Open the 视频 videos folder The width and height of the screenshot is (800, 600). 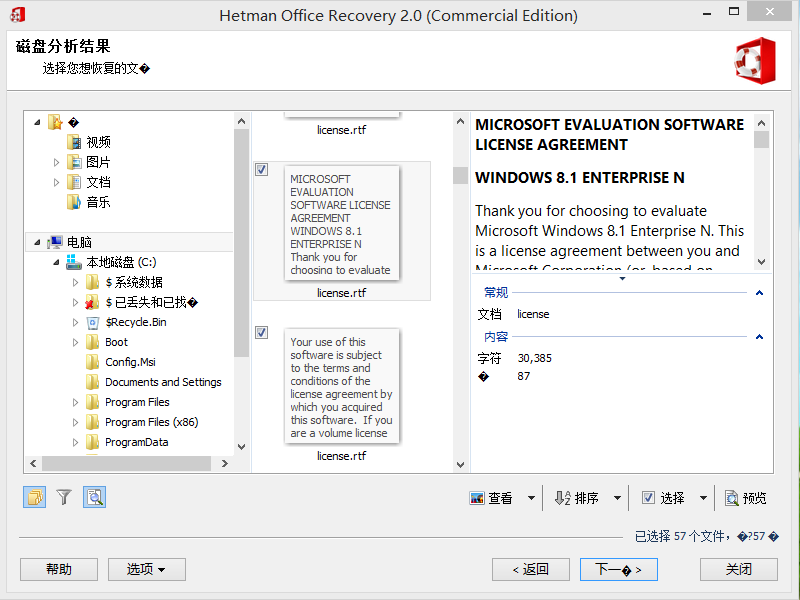89,142
